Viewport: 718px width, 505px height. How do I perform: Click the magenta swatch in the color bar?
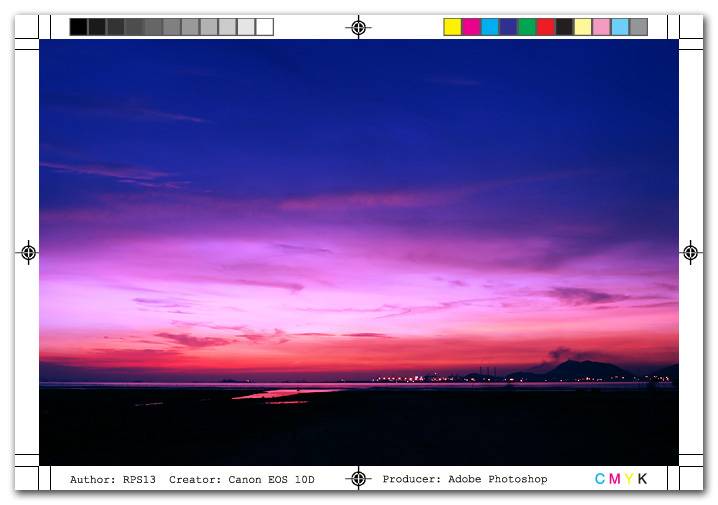471,27
